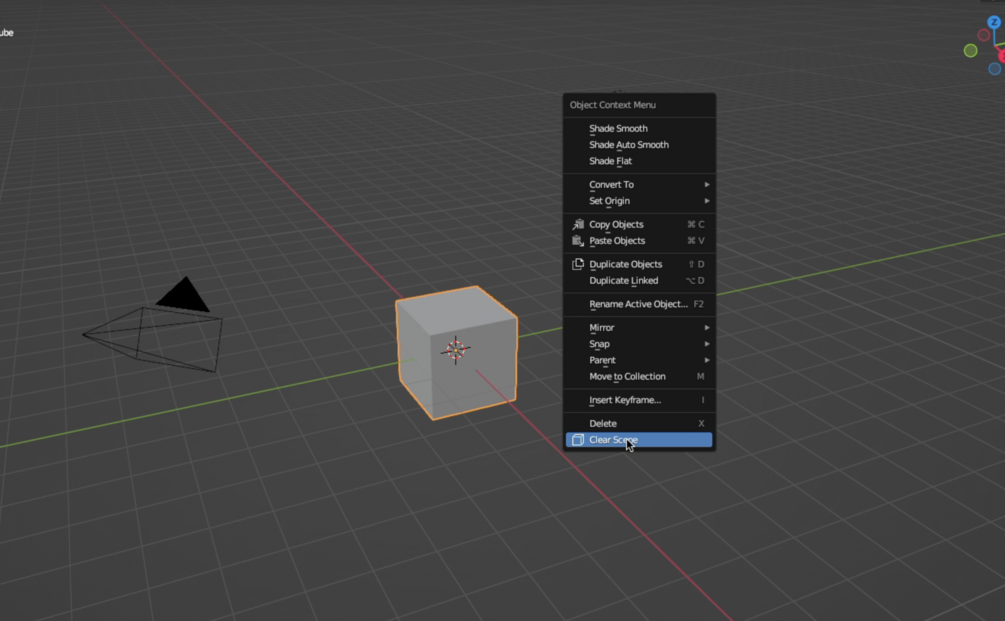Click the Duplicate Objects icon
Image resolution: width=1005 pixels, height=621 pixels.
pos(577,264)
